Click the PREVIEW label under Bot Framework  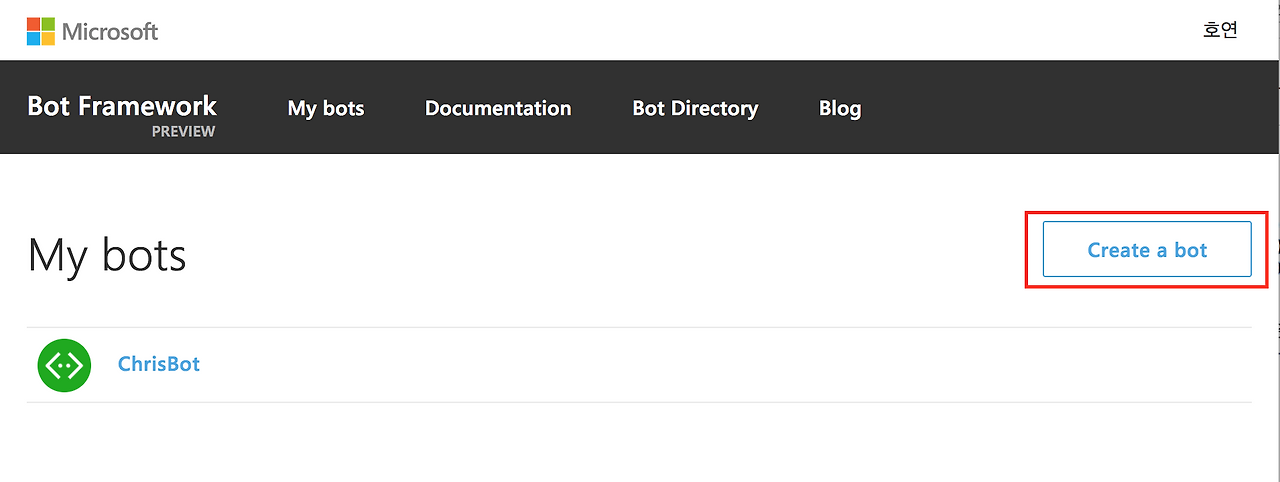183,131
